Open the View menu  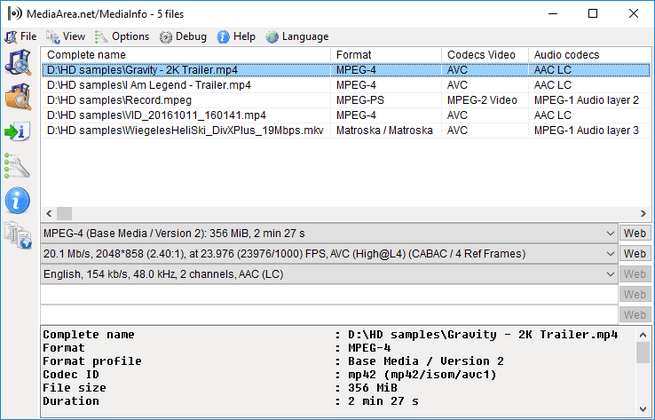tap(66, 37)
